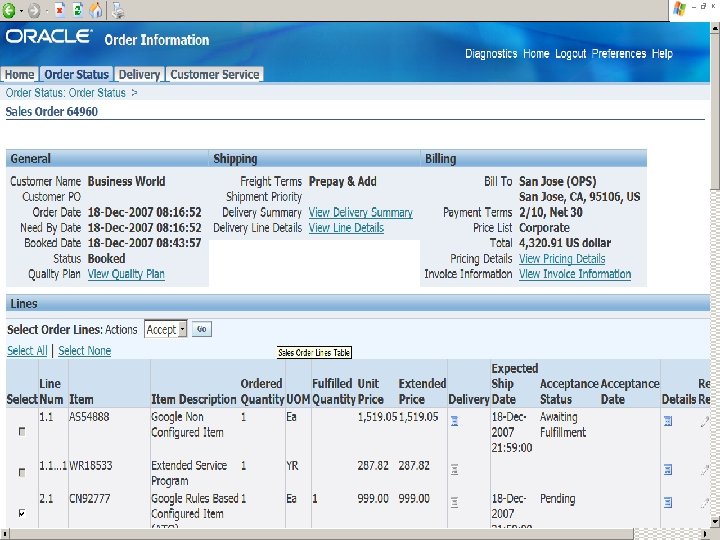Click the Acceptance Status column header
The image size is (720, 540).
coord(569,391)
